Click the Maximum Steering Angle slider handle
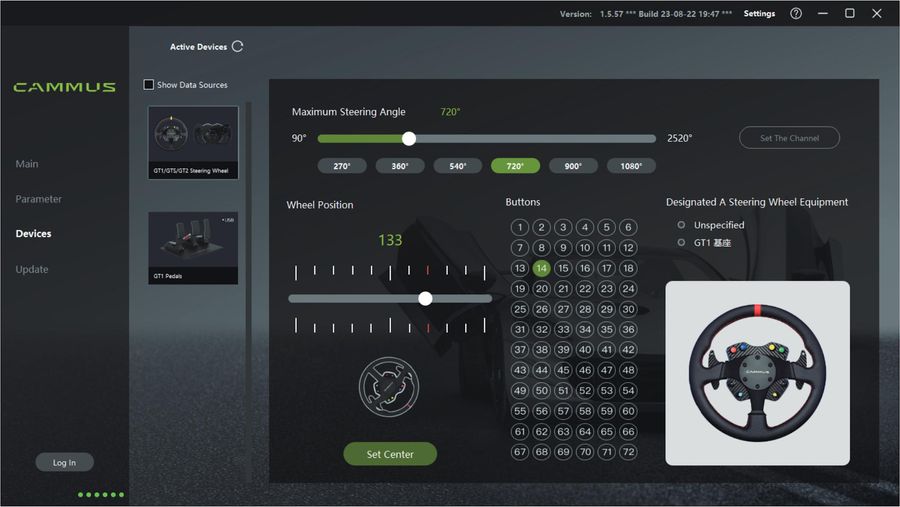The width and height of the screenshot is (900, 507). tap(408, 139)
